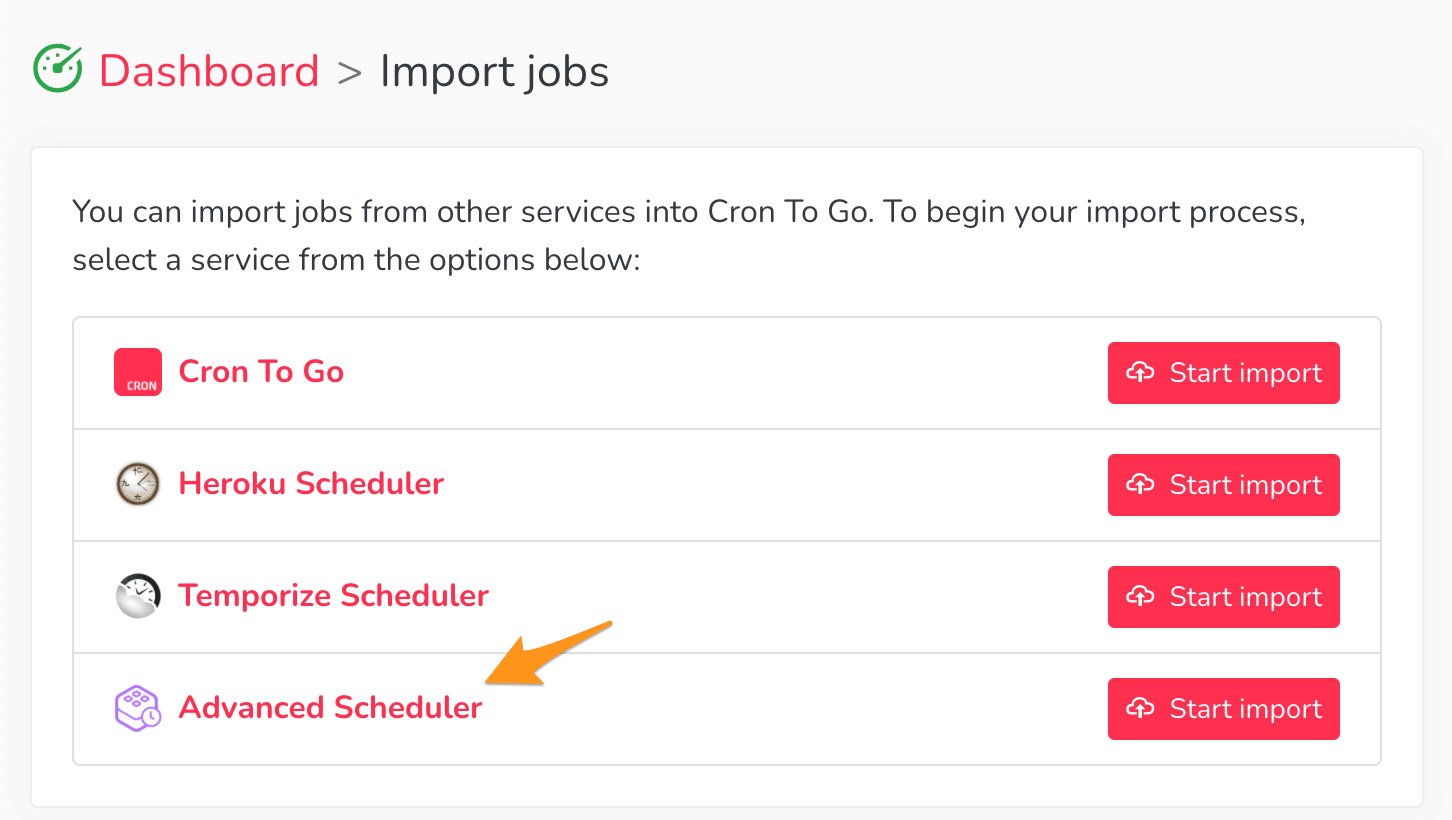Click the green Dashboard gauge icon
This screenshot has height=820, width=1452.
pyautogui.click(x=58, y=70)
